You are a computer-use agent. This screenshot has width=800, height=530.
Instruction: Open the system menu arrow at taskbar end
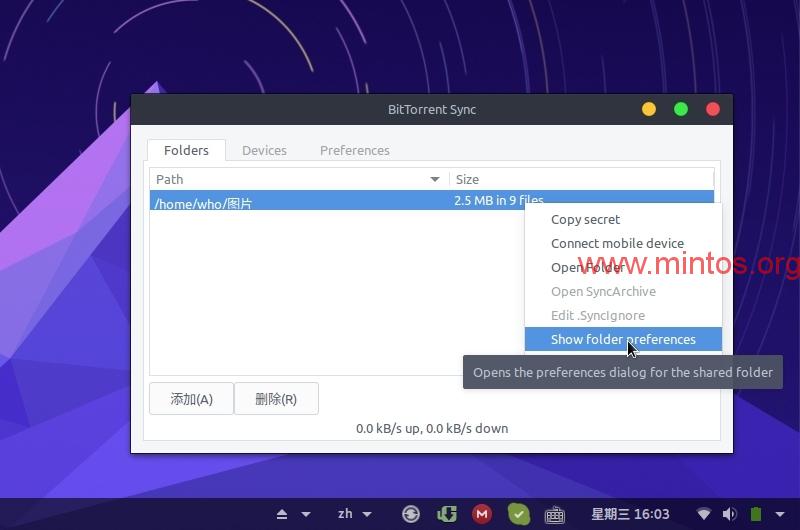pos(780,514)
